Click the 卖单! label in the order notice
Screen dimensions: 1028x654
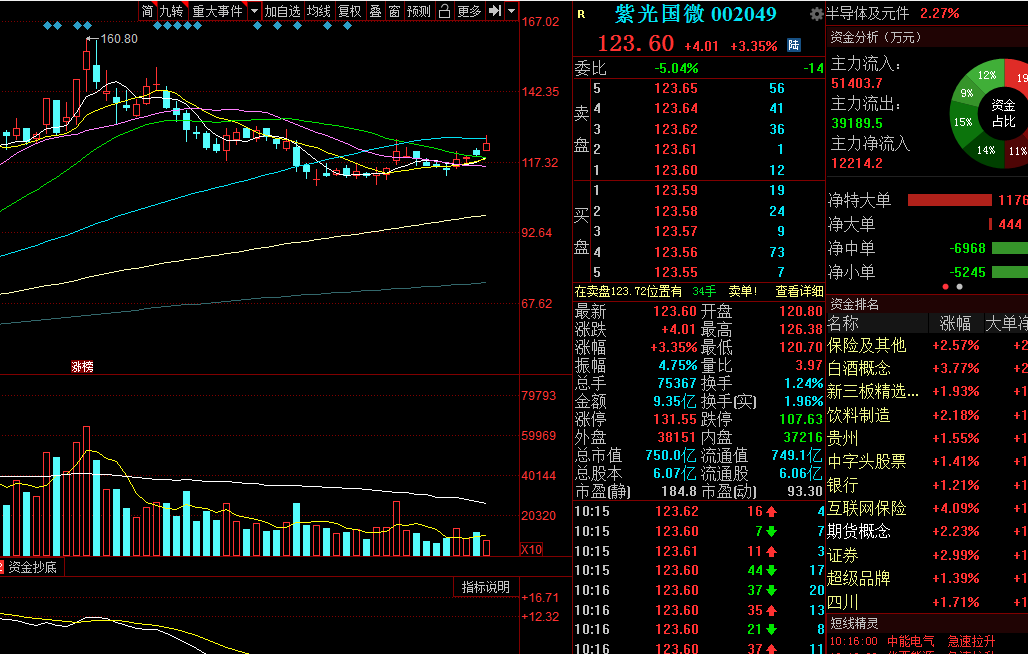tap(743, 291)
